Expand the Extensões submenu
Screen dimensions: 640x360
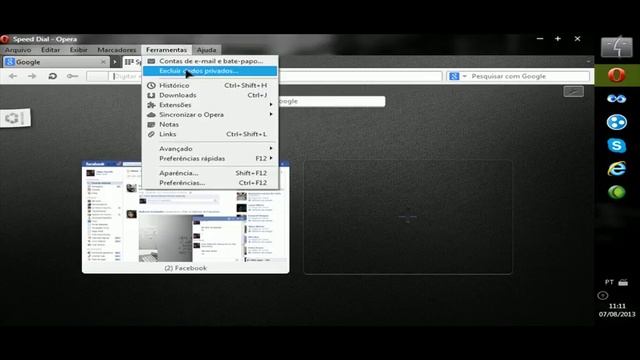(210, 105)
